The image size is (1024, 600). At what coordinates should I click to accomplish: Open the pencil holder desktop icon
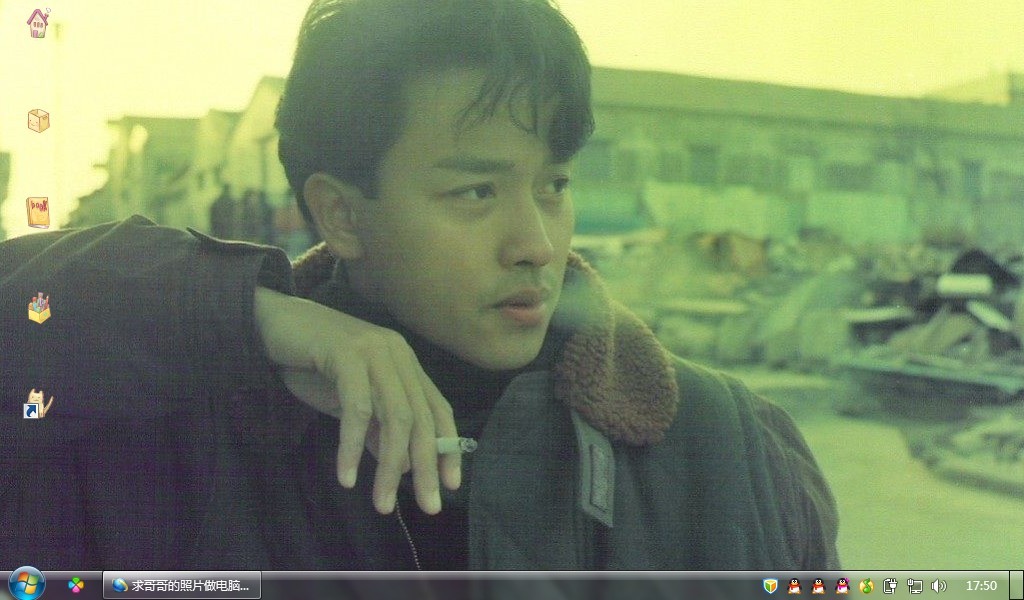click(39, 308)
